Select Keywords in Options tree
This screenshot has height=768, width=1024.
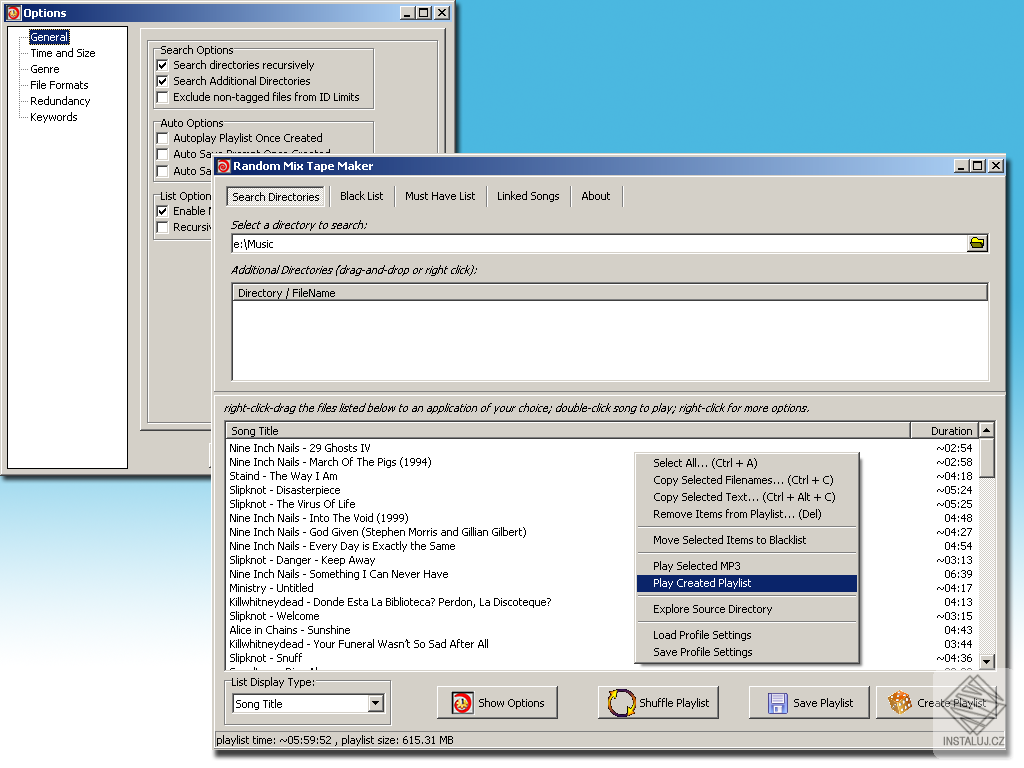[54, 117]
